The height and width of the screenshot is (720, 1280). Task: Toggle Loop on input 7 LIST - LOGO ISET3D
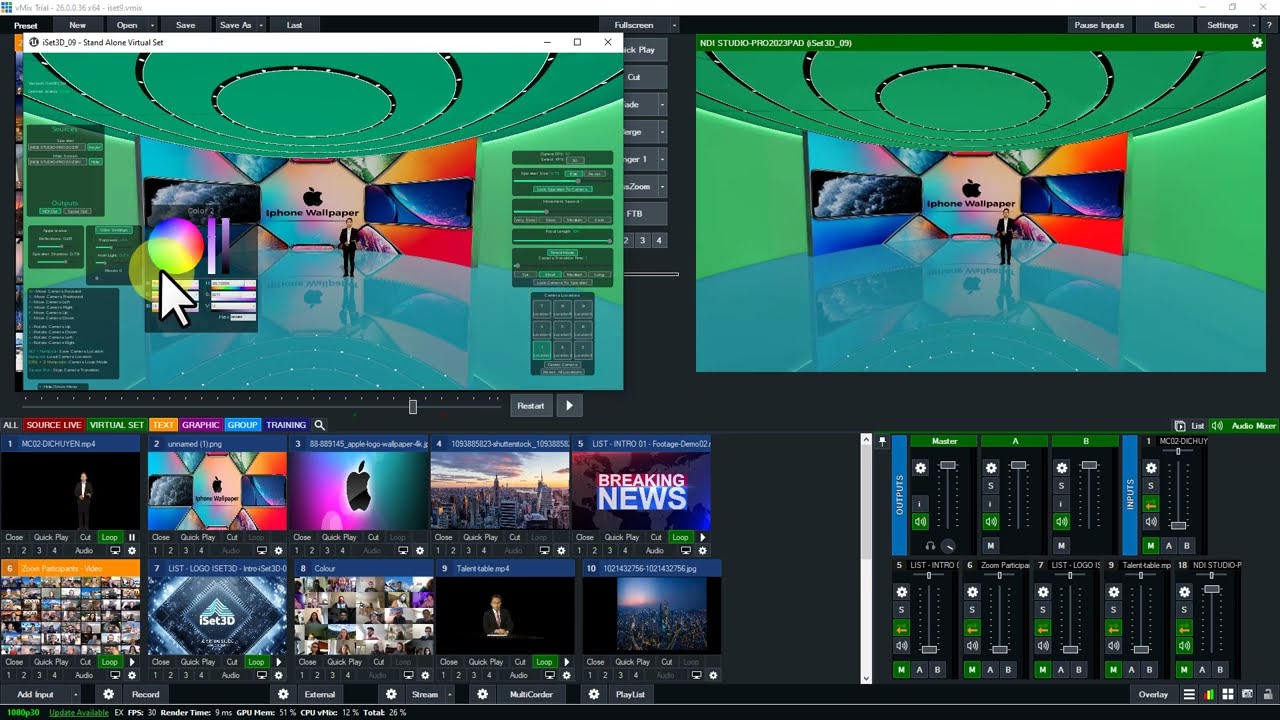[256, 662]
